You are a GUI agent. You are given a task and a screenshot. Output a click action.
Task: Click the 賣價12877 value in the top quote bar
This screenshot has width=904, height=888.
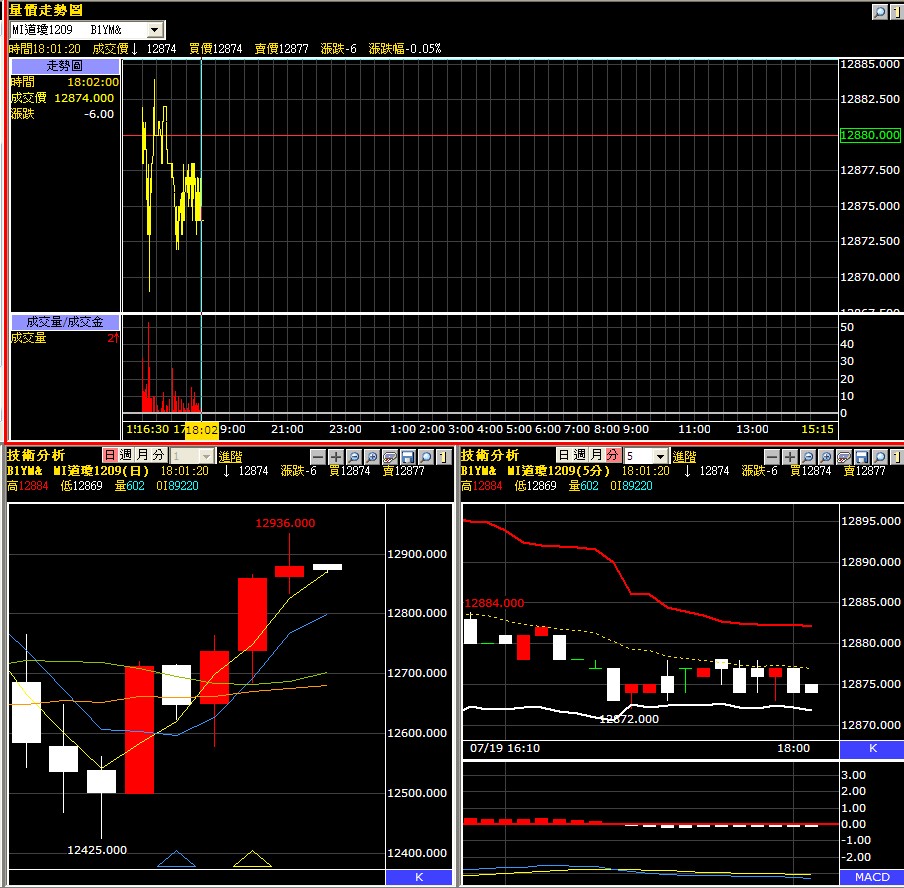282,48
